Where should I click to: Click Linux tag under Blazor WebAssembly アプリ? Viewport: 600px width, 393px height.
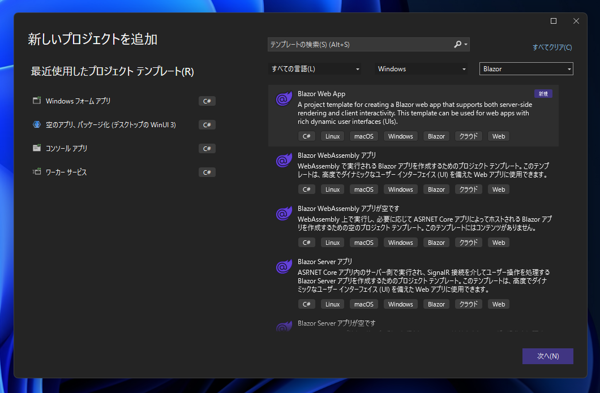[333, 189]
